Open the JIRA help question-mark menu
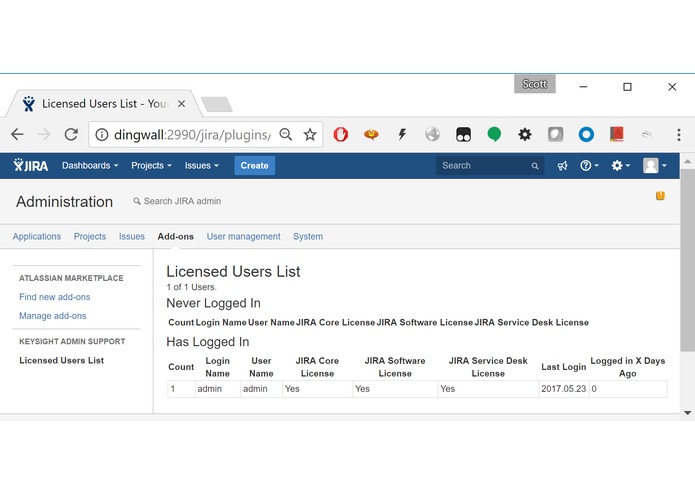This screenshot has height=494, width=695. 589,166
